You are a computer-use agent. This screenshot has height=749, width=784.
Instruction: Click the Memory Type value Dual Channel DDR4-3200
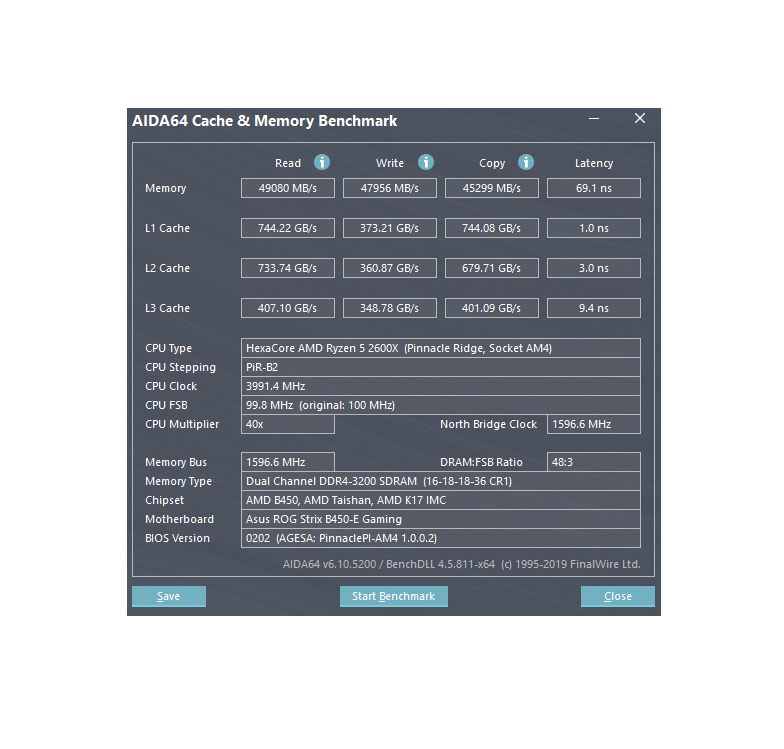tap(440, 481)
